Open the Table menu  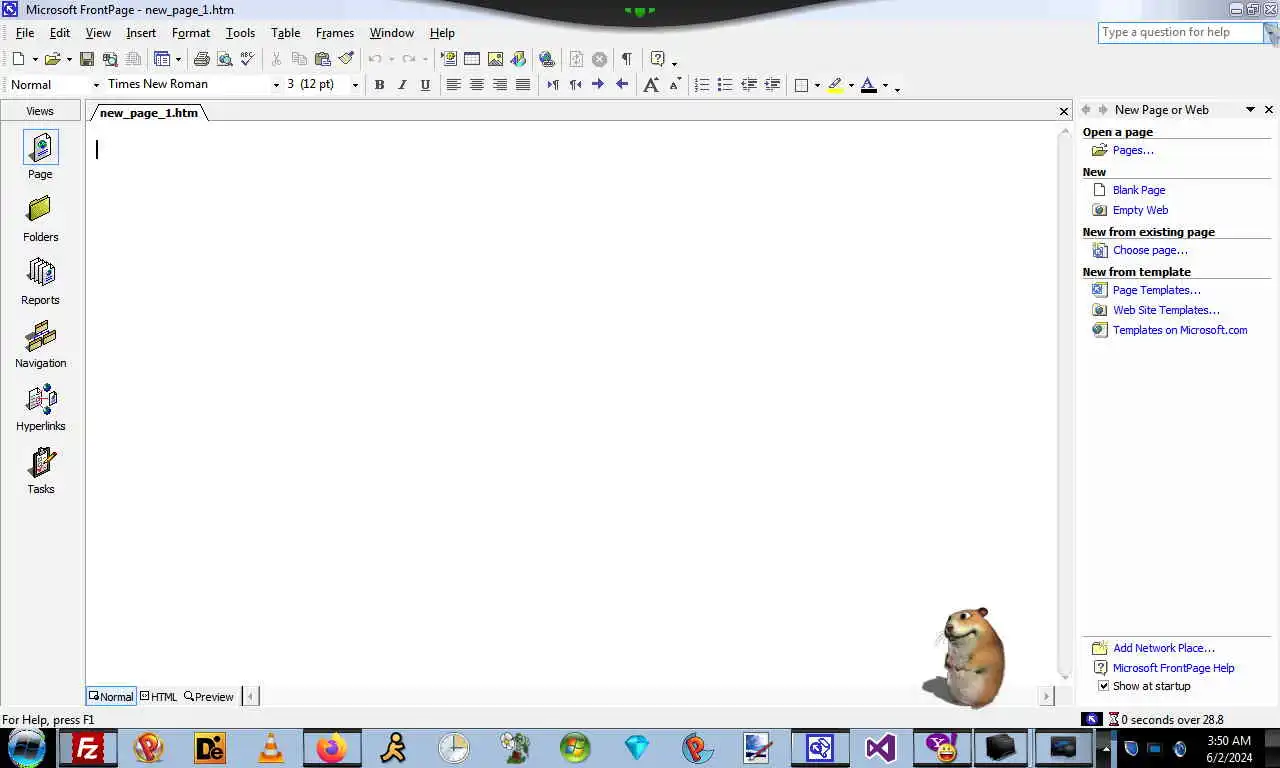point(286,33)
